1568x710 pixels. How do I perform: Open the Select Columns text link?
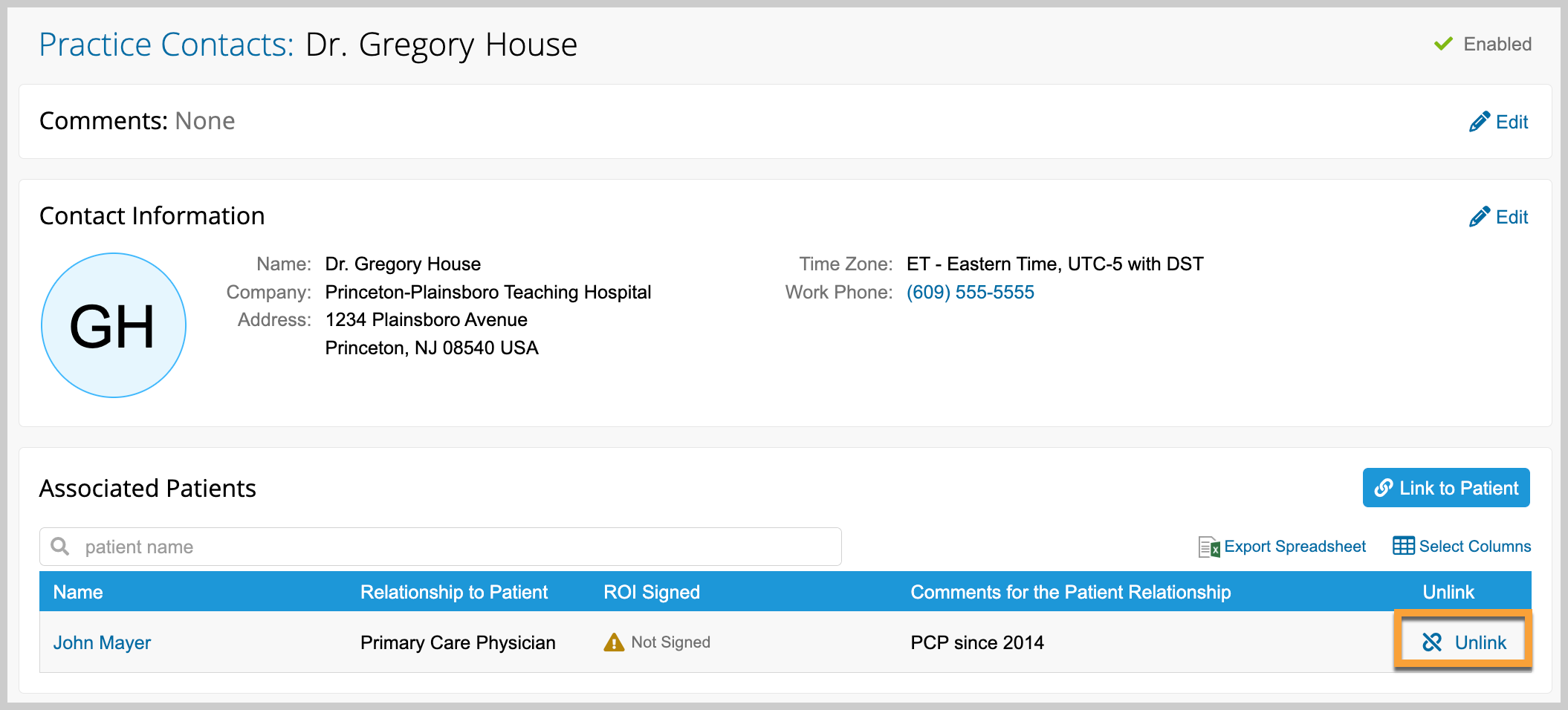[x=1474, y=547]
